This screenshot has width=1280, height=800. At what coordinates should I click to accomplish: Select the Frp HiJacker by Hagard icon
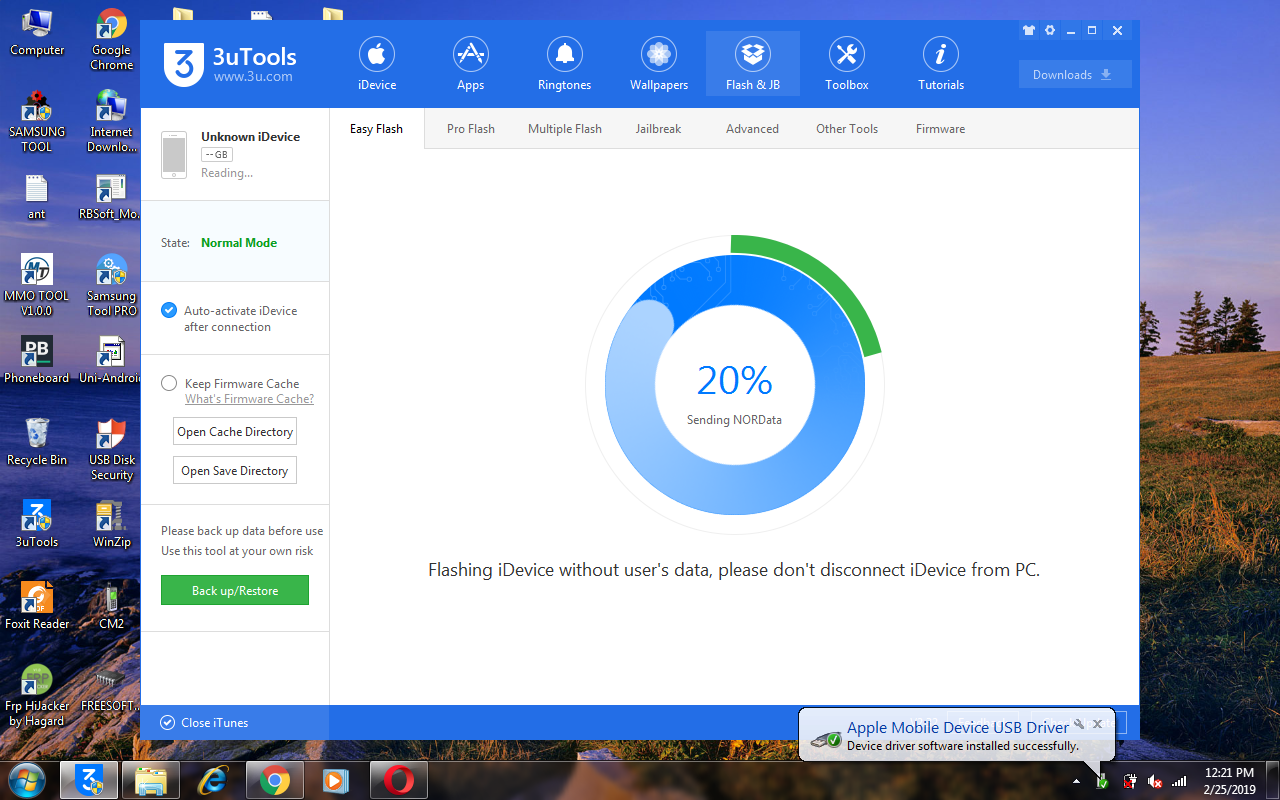(x=37, y=695)
